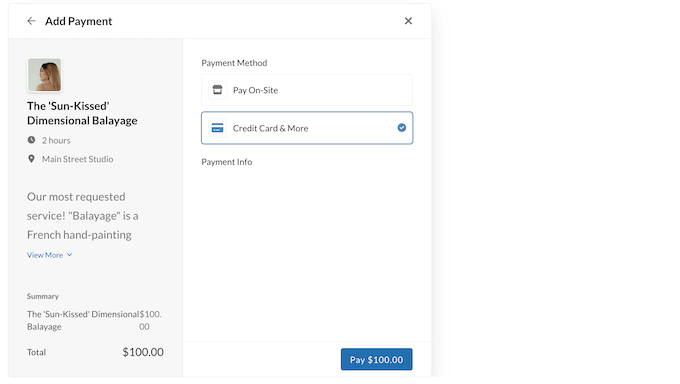Click the 'Main Street Studio' location text
The height and width of the screenshot is (384, 680).
coord(78,159)
